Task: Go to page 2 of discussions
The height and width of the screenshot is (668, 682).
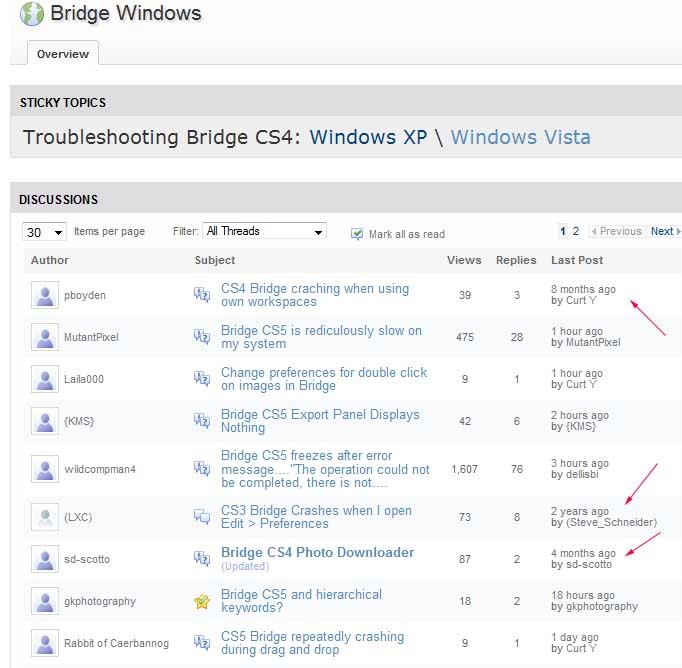Action: [x=576, y=231]
